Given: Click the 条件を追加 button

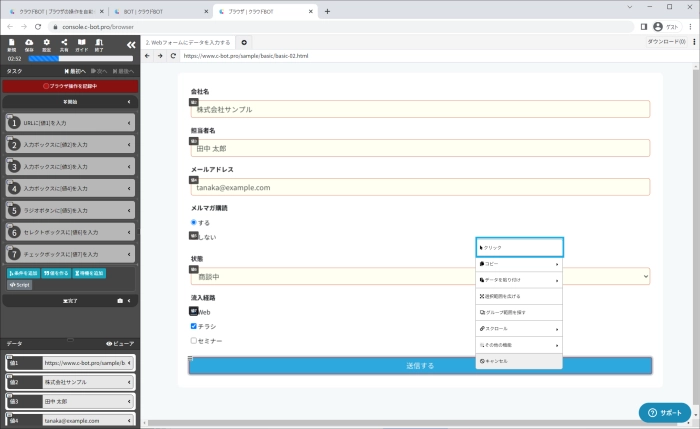Looking at the screenshot, I should point(24,273).
